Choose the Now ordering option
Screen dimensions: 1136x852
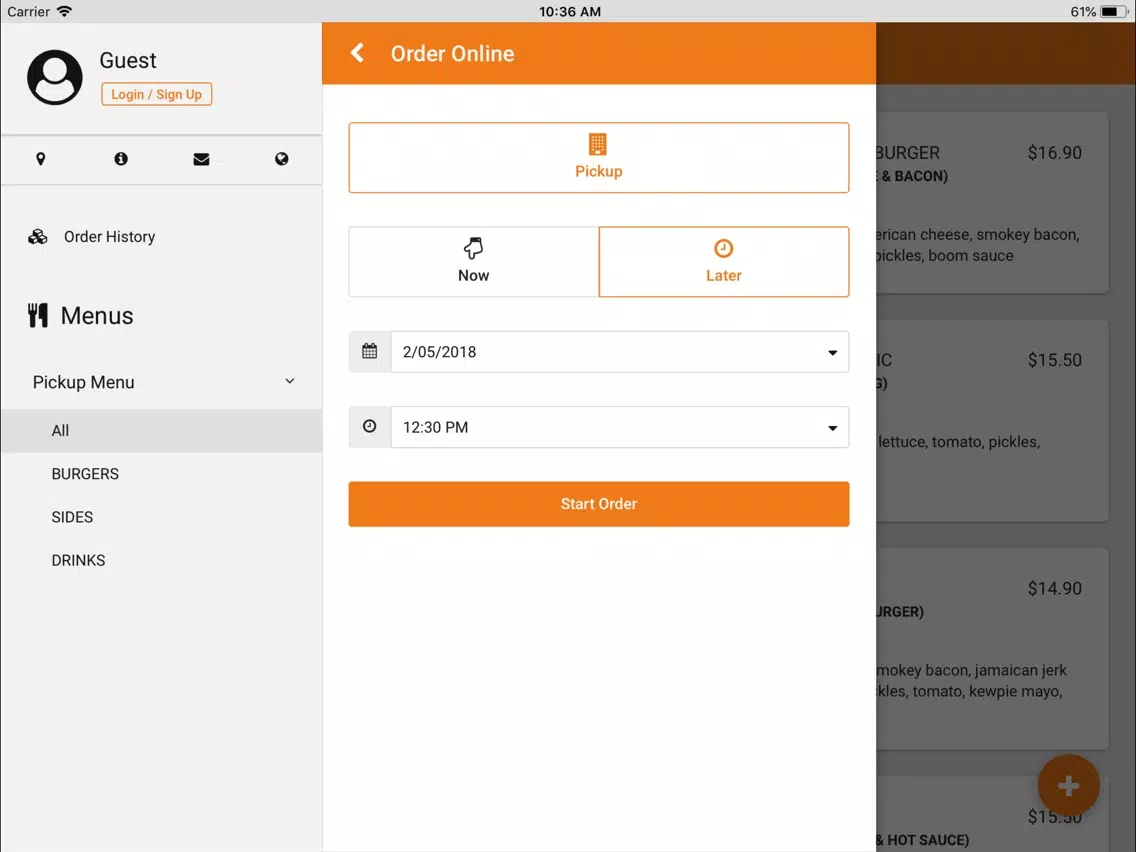point(474,262)
